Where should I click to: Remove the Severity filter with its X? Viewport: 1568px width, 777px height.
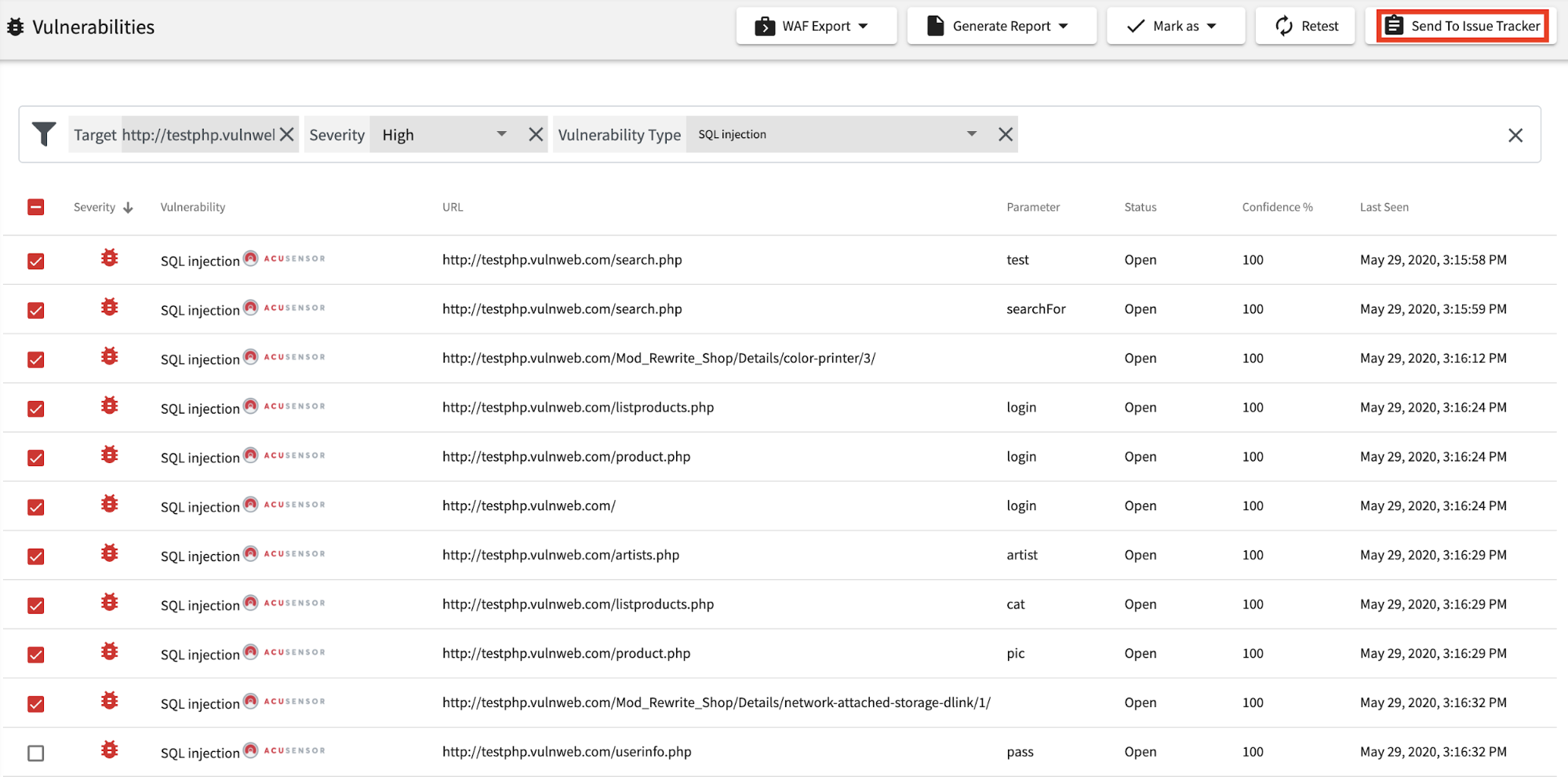click(x=536, y=134)
